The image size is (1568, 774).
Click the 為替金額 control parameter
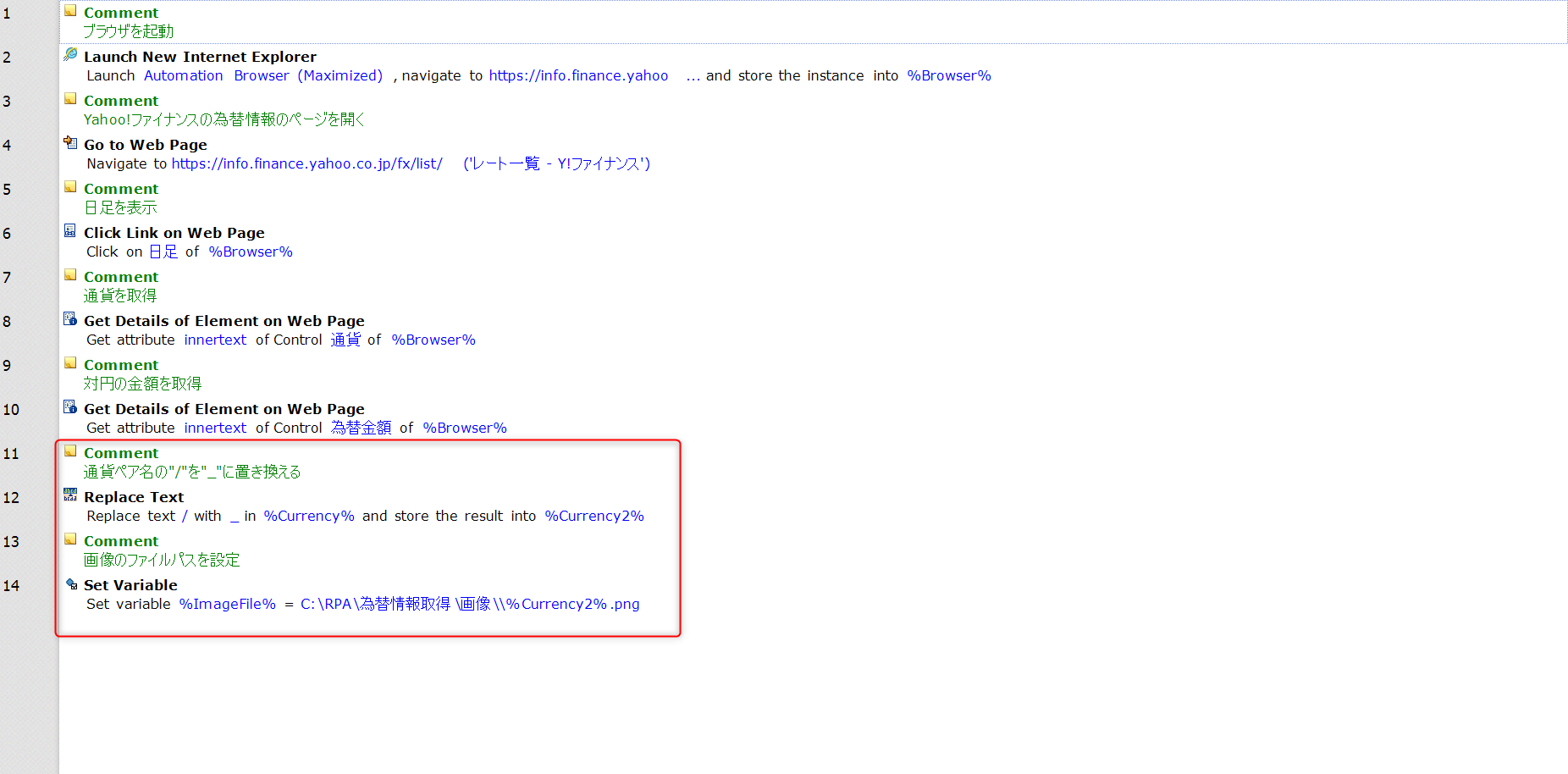tap(361, 428)
